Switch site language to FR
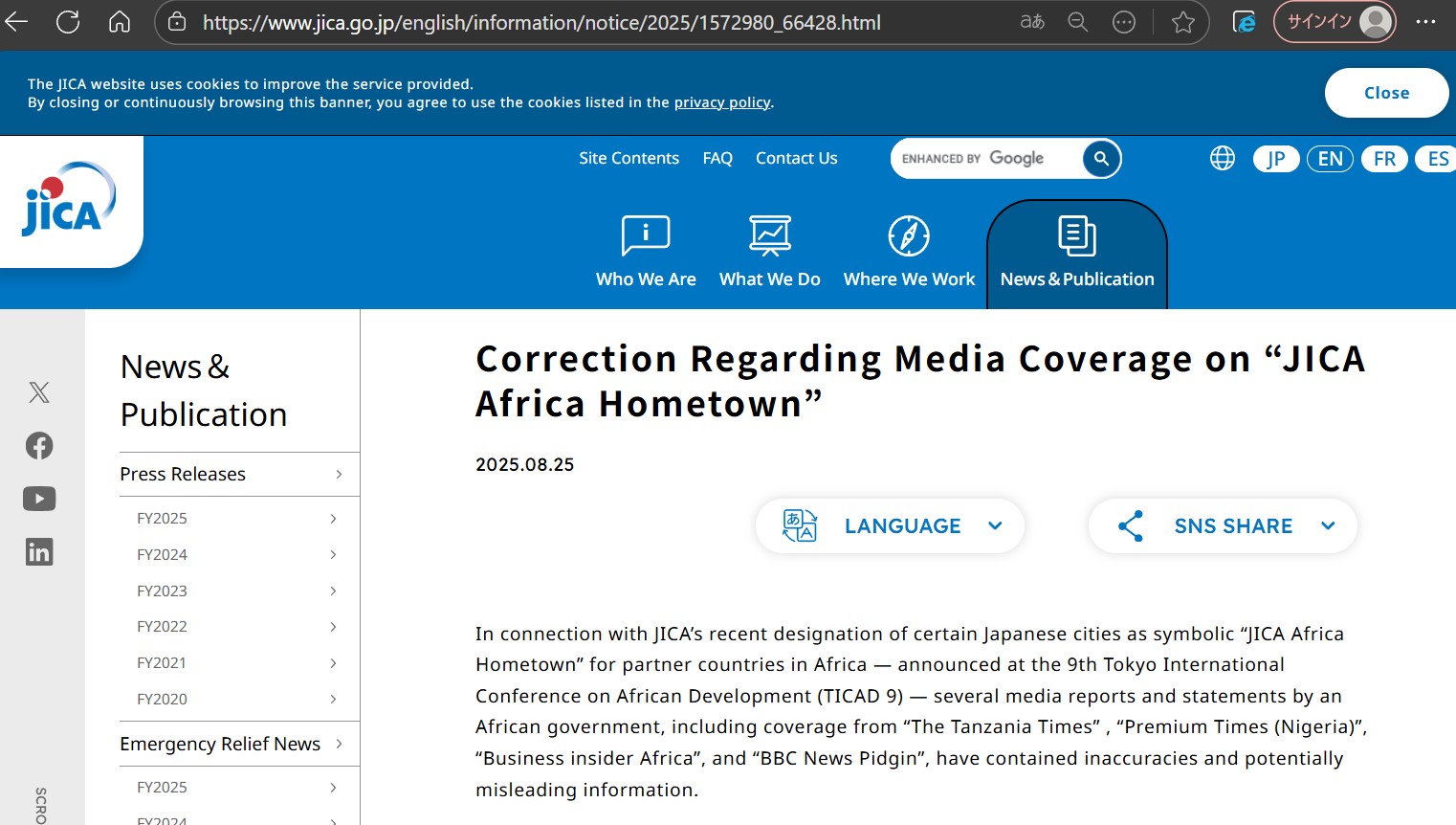This screenshot has width=1456, height=825. coord(1384,159)
